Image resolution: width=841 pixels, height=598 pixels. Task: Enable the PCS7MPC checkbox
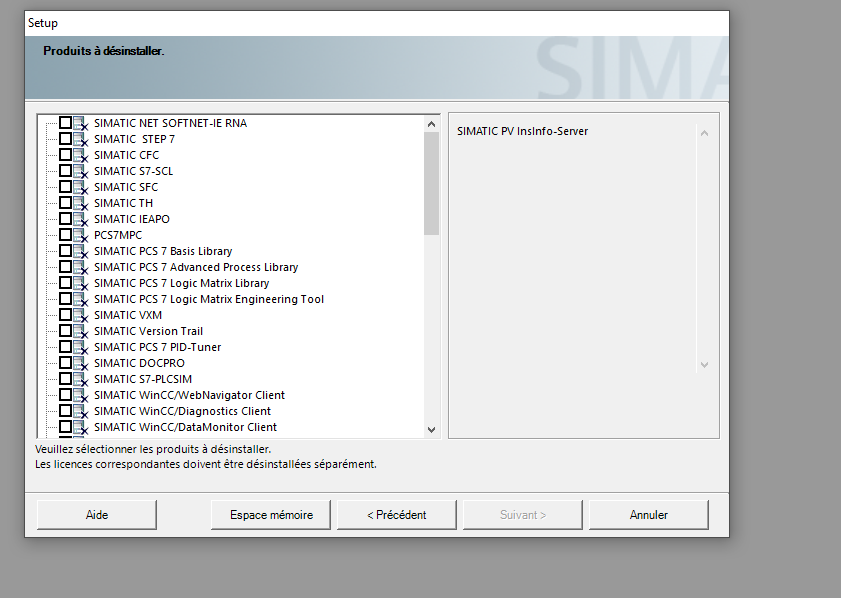coord(65,235)
